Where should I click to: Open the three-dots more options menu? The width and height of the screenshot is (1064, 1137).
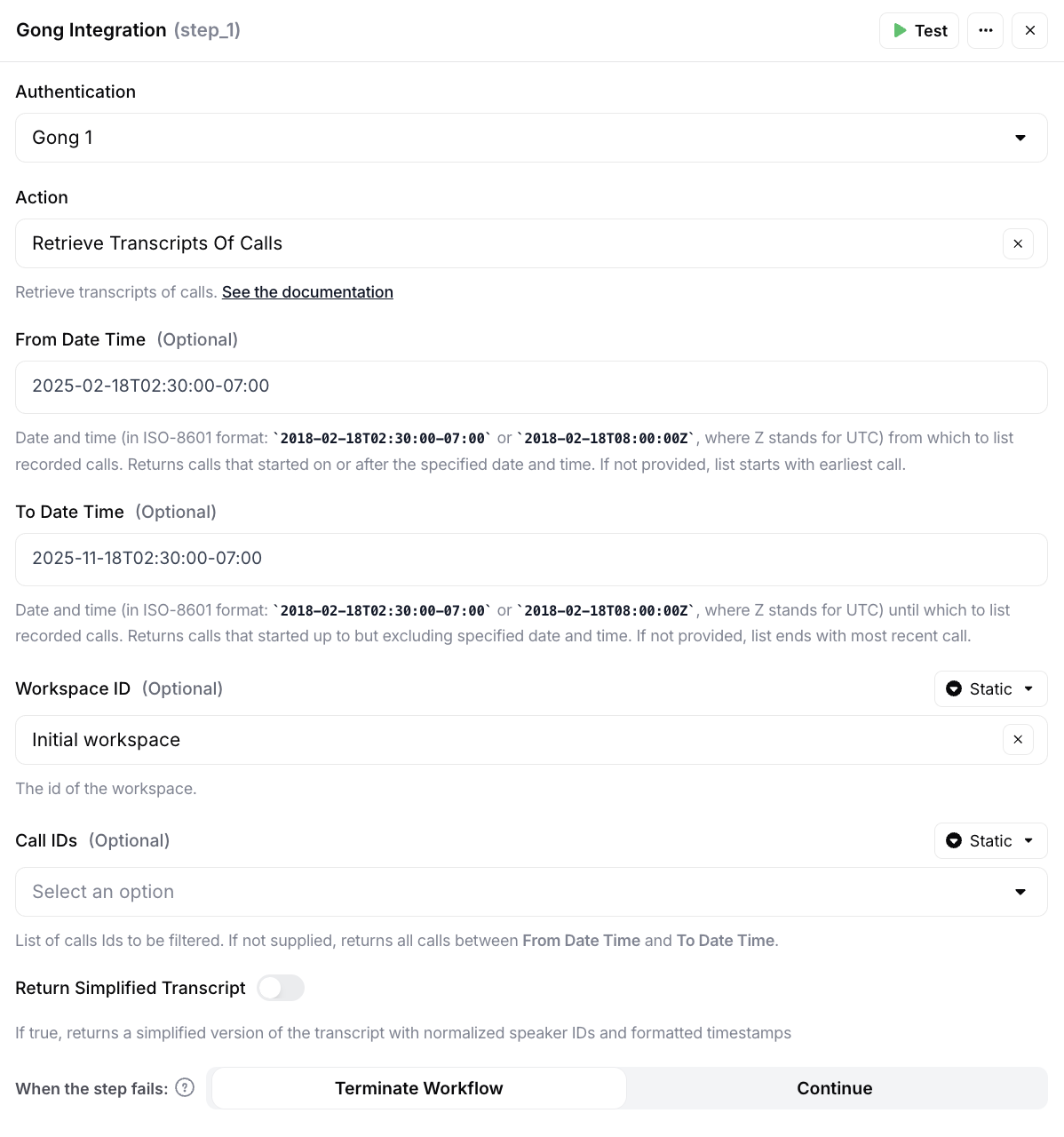coord(986,30)
